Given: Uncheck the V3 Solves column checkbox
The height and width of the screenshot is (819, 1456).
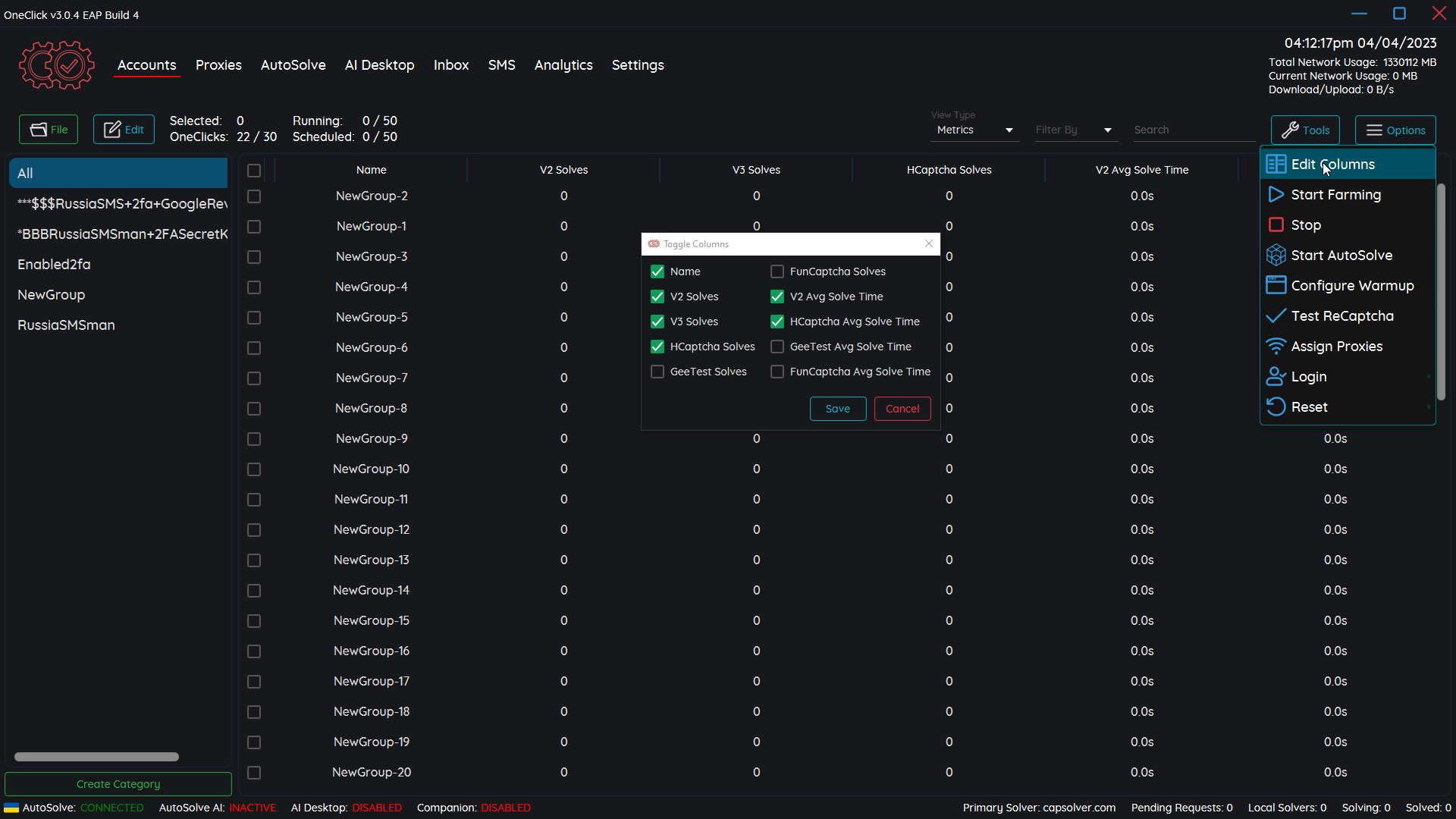Looking at the screenshot, I should click(657, 322).
